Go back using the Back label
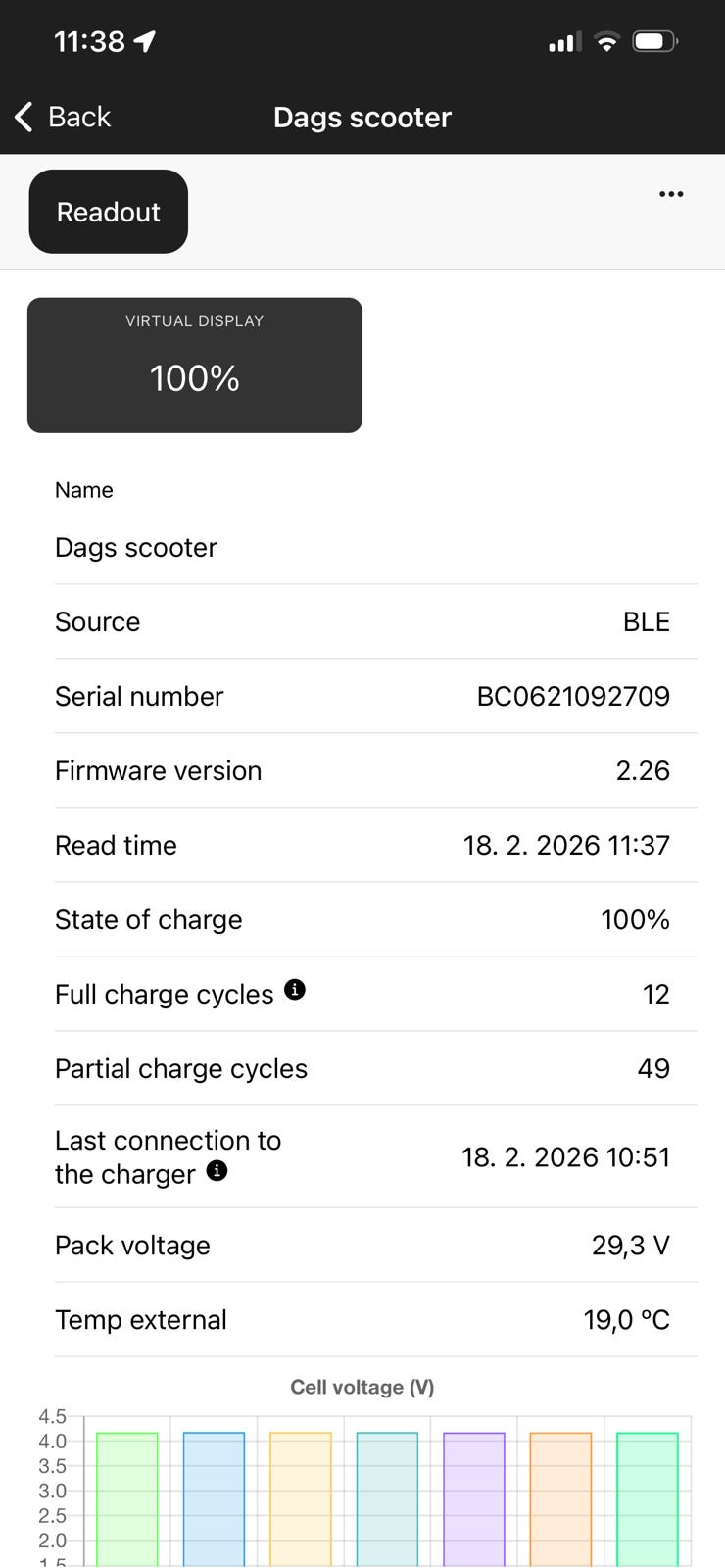The image size is (725, 1568). pyautogui.click(x=79, y=117)
